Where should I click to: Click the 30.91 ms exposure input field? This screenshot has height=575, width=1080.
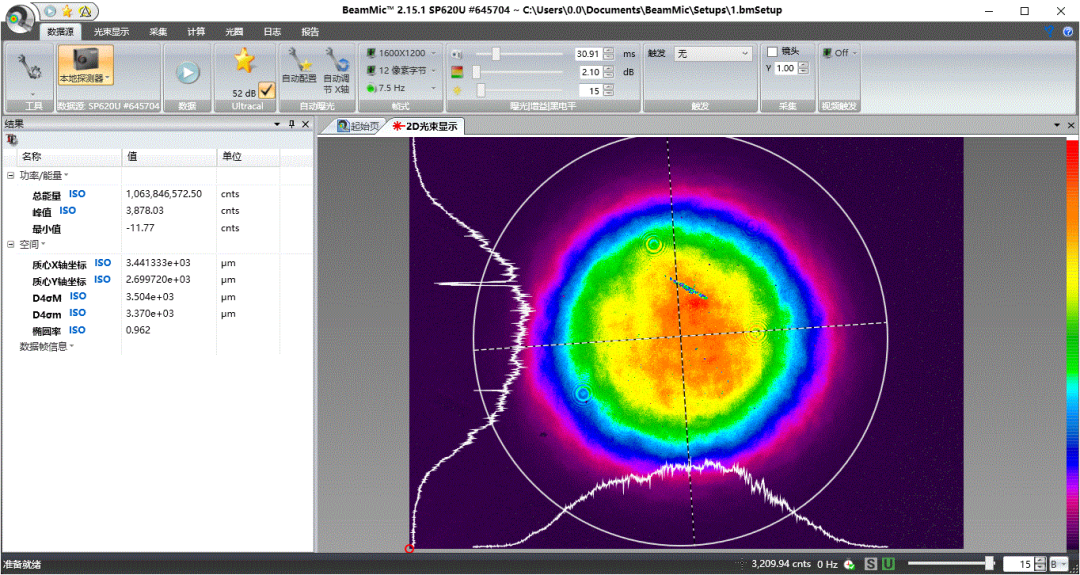coord(588,54)
